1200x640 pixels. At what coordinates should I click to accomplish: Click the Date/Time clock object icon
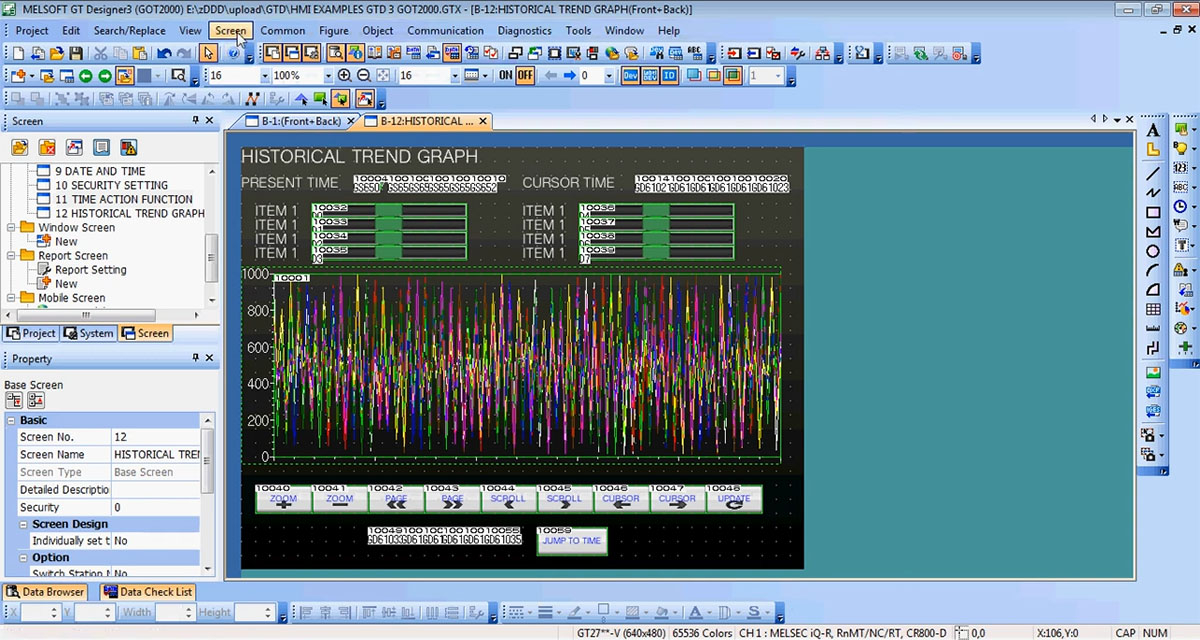(1181, 207)
